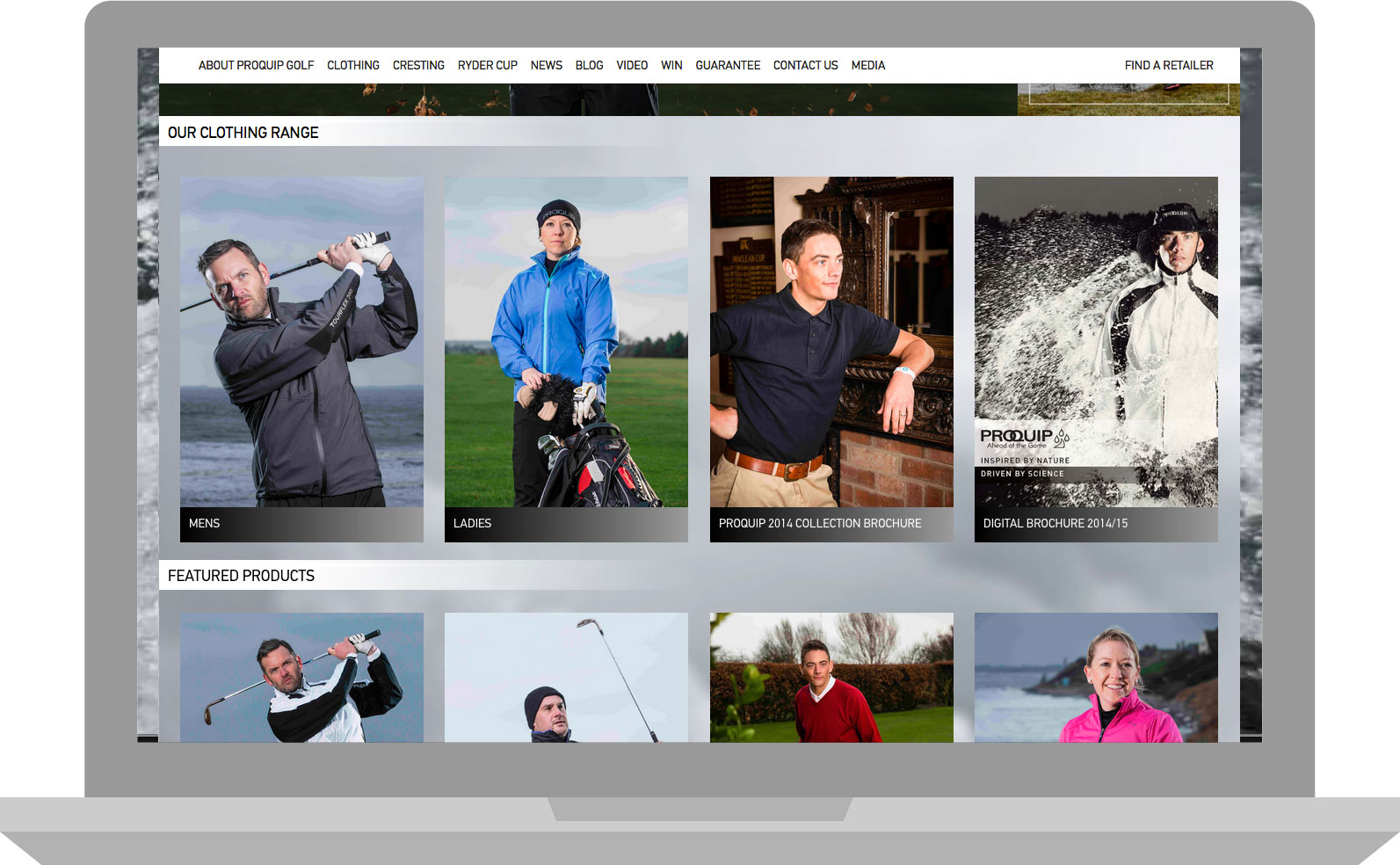Open the ProQuip 2014 Collection Brochure image

[831, 342]
